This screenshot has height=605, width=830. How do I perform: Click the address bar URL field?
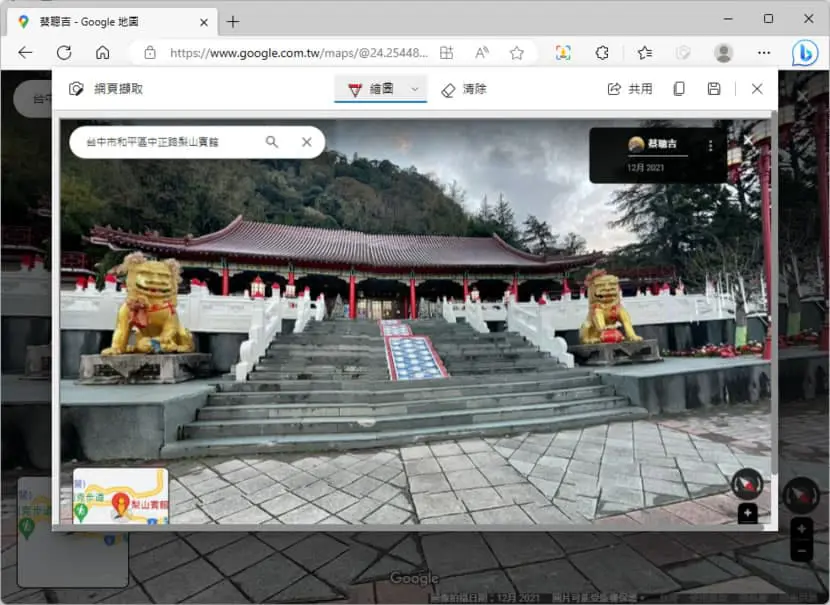(298, 53)
